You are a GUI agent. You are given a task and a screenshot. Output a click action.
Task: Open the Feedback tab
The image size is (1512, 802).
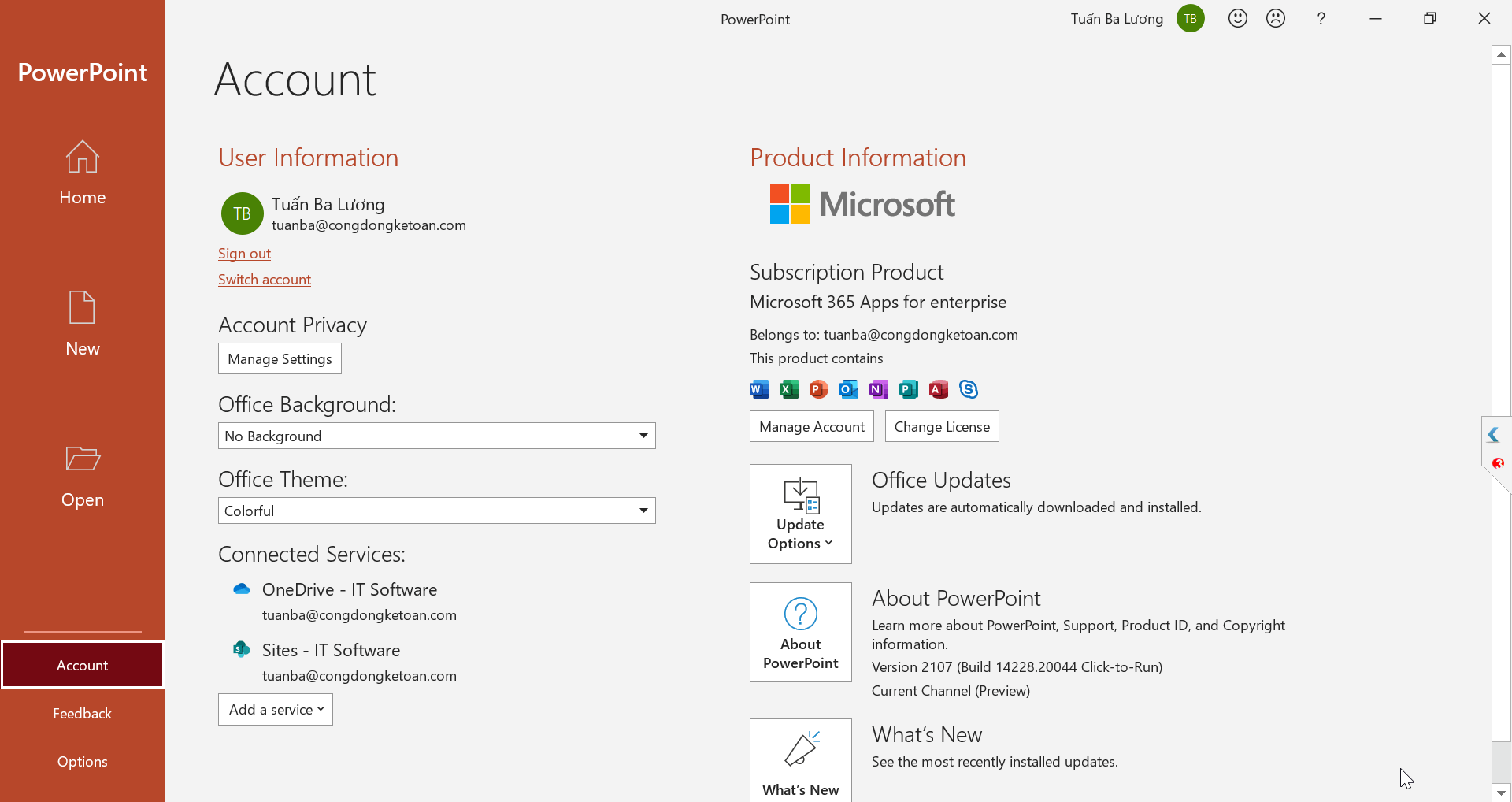coord(83,713)
